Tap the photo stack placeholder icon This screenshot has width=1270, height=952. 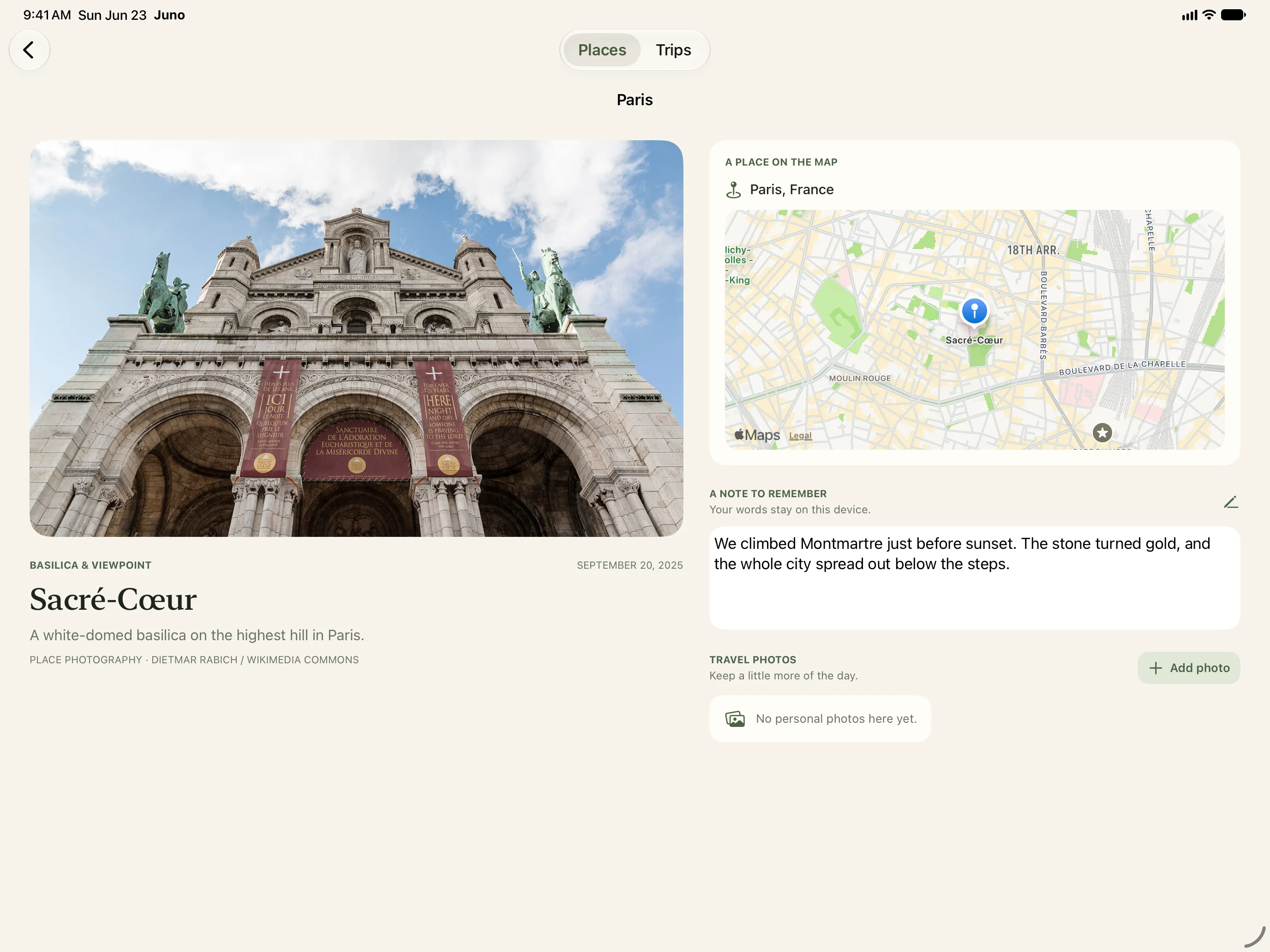735,719
